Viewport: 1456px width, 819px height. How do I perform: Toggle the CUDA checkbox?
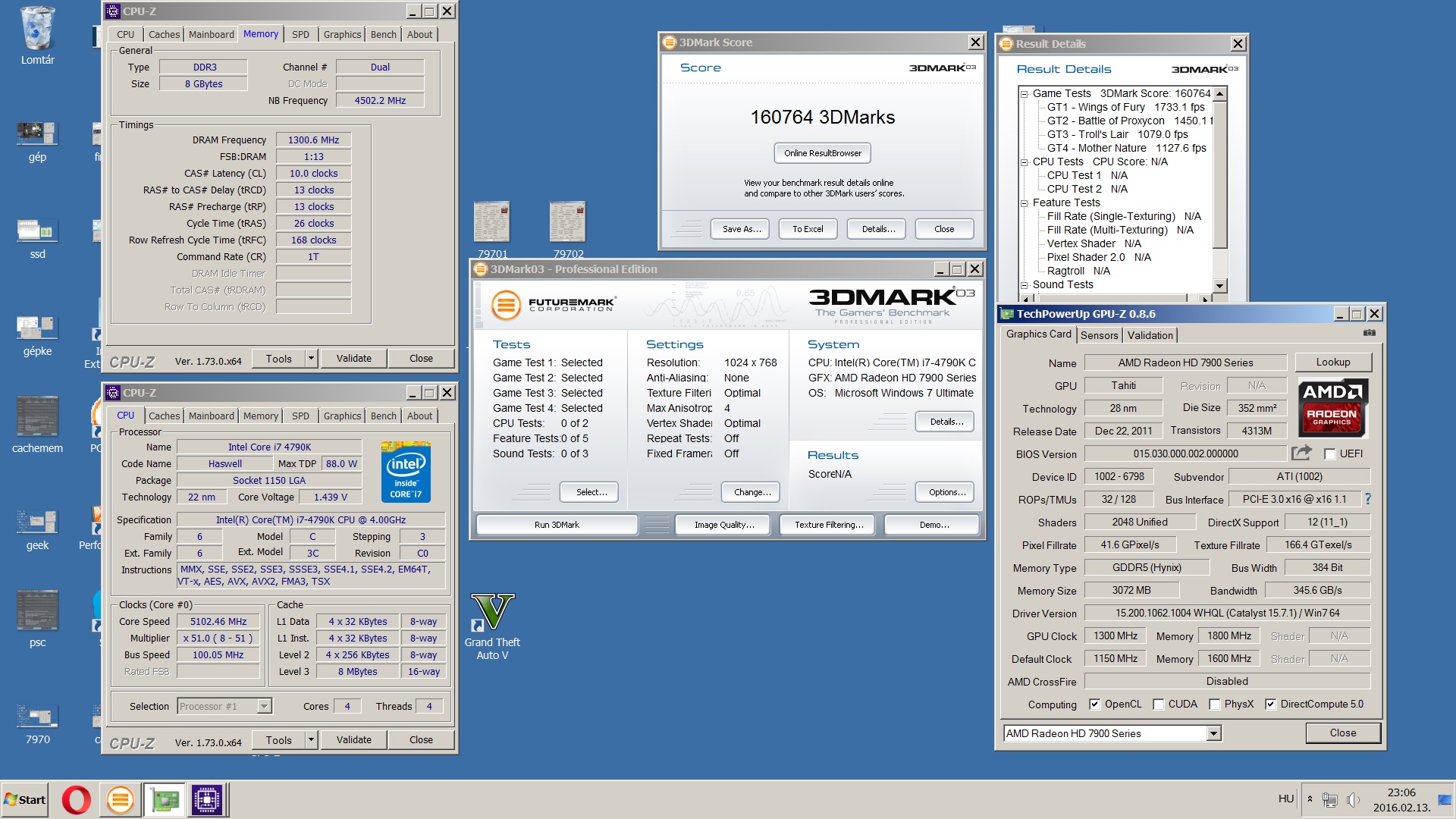pos(1158,704)
